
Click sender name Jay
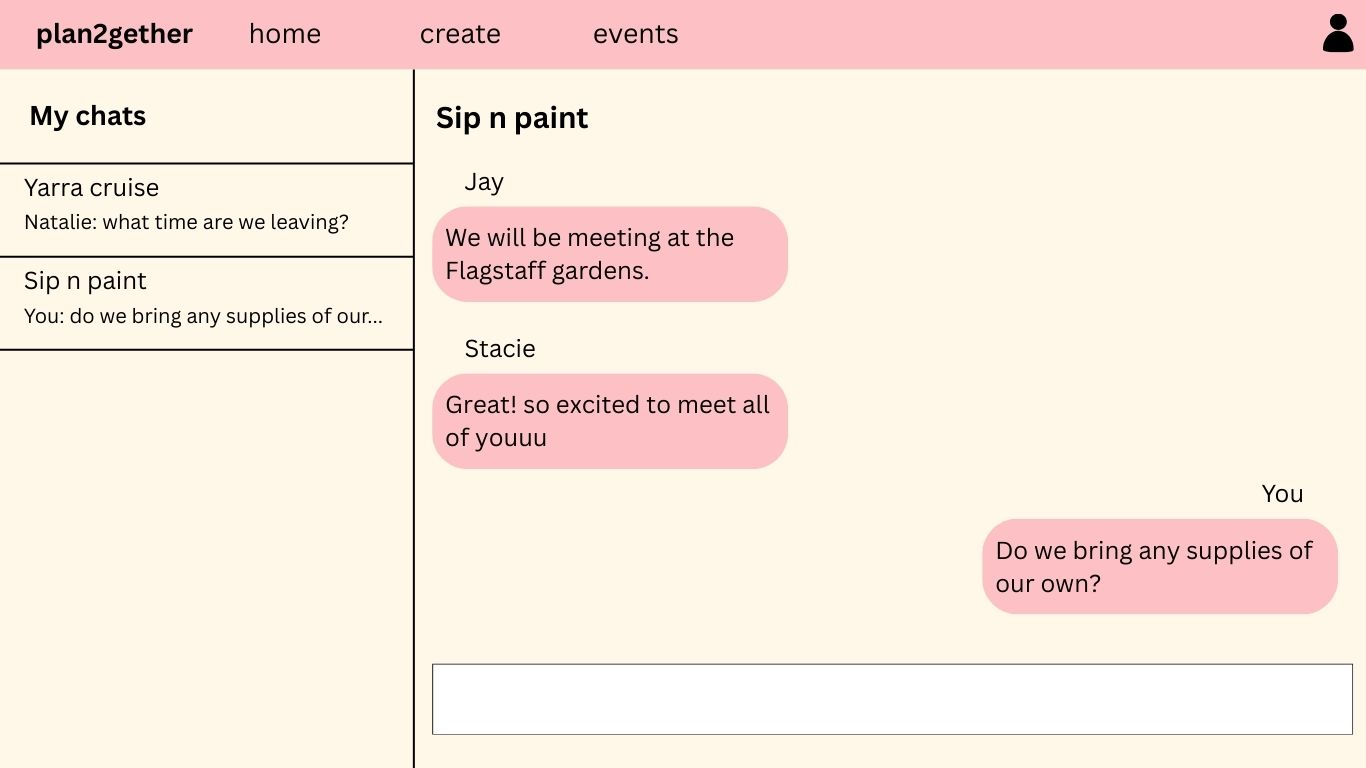pyautogui.click(x=484, y=182)
